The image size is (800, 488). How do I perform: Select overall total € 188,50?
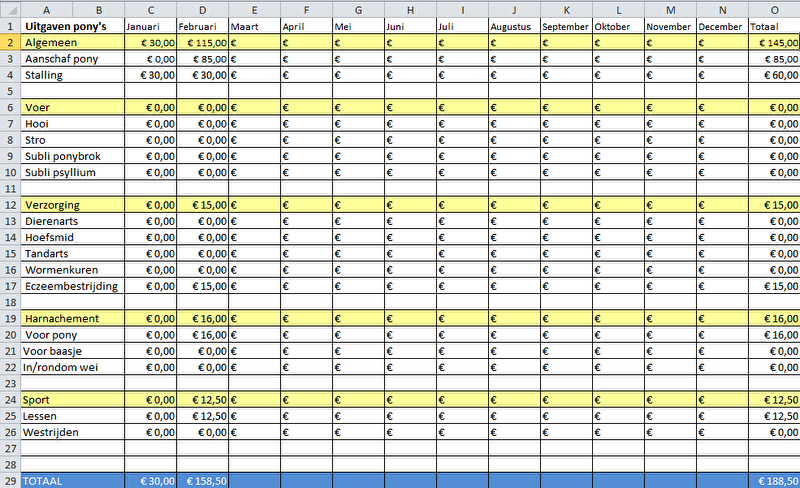coord(774,481)
